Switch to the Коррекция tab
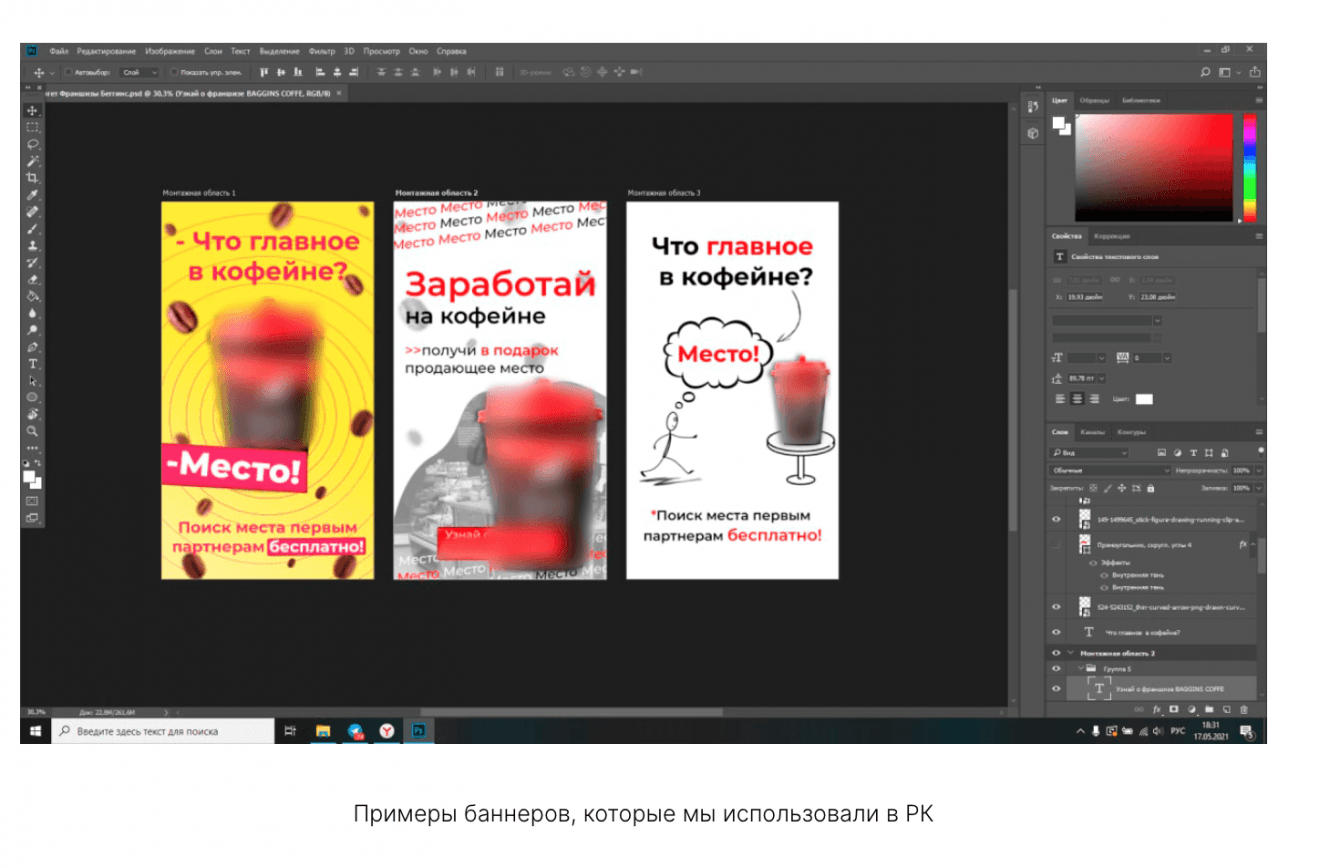Screen dimensions: 1340x868 pos(1112,236)
